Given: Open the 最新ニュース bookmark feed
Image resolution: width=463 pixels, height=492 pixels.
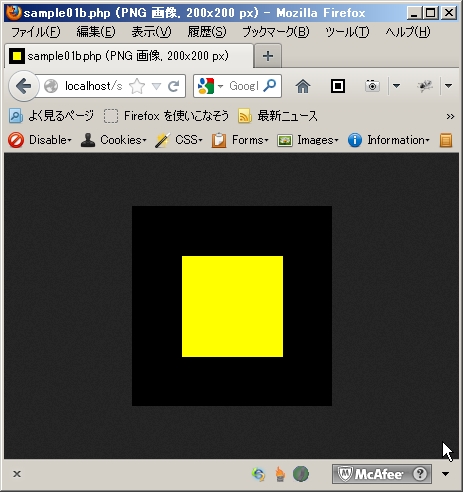Looking at the screenshot, I should click(278, 116).
